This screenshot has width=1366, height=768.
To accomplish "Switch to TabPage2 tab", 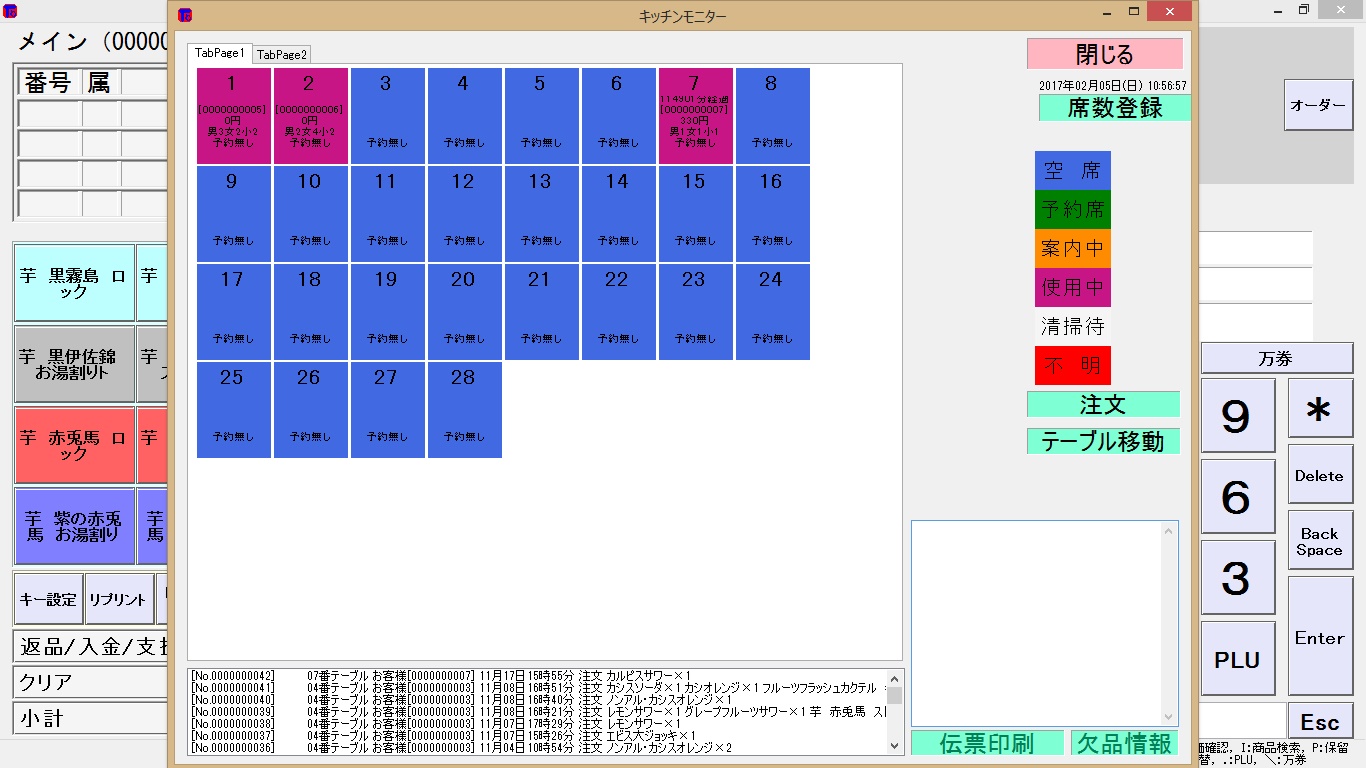I will pyautogui.click(x=282, y=54).
